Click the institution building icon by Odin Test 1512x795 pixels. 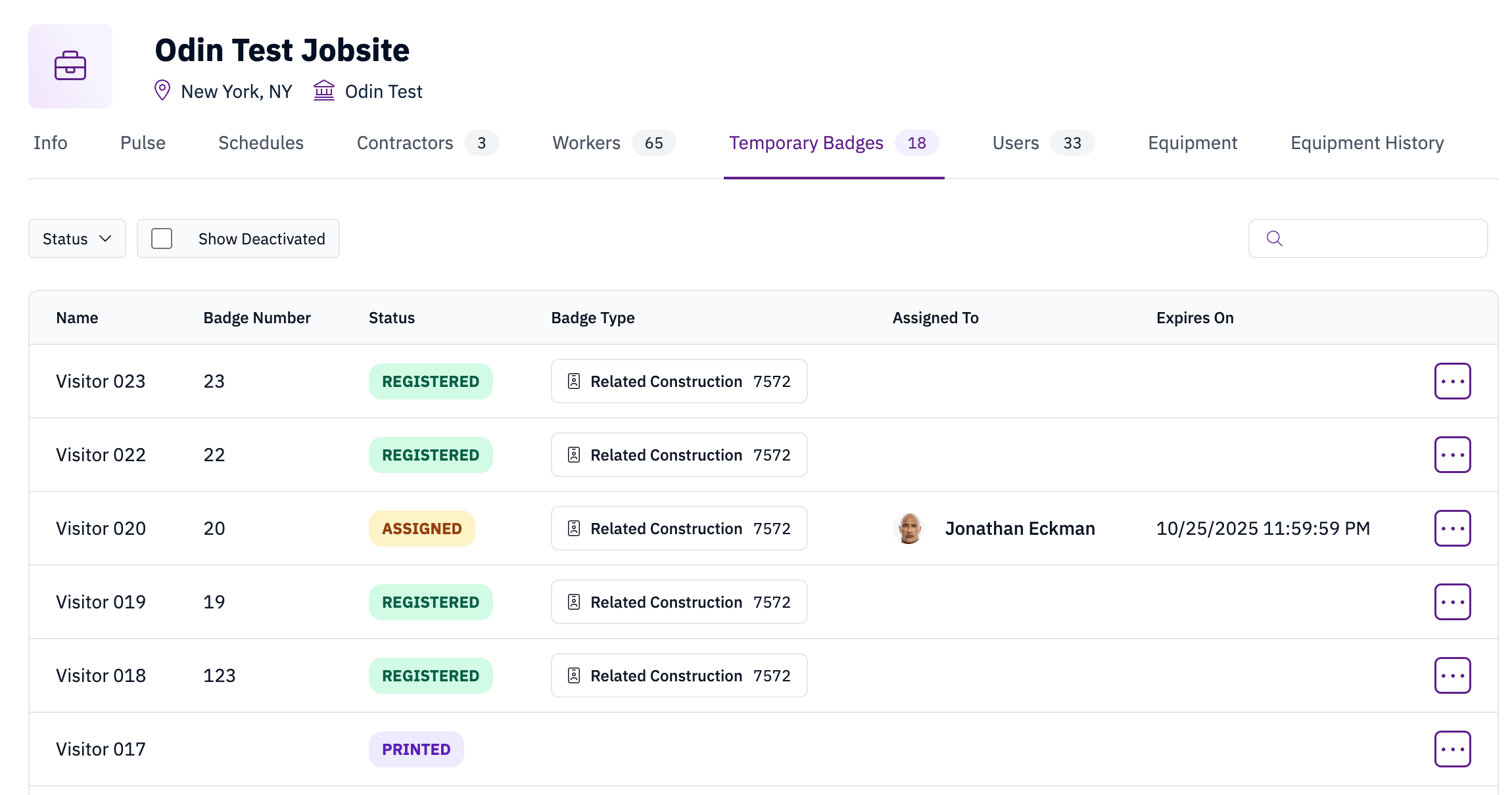point(324,90)
